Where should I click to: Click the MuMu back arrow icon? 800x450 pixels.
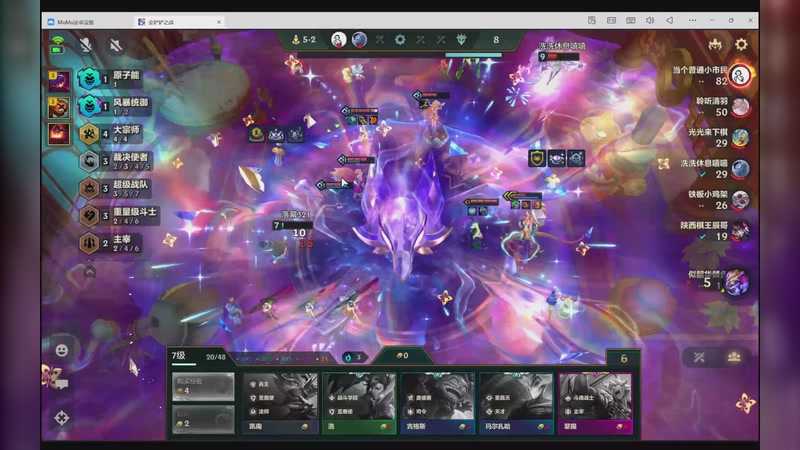pos(669,20)
